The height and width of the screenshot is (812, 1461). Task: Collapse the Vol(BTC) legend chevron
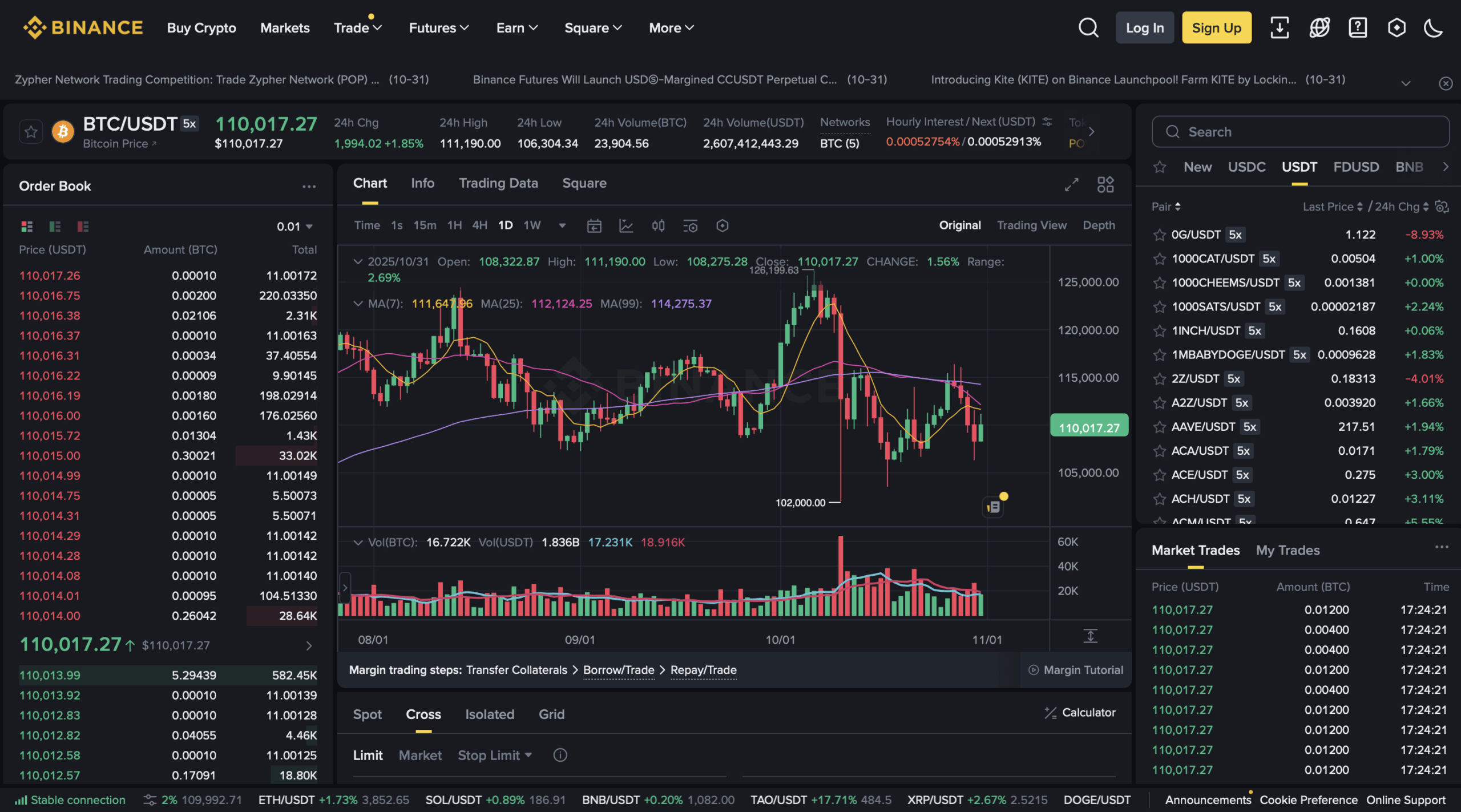pyautogui.click(x=358, y=543)
